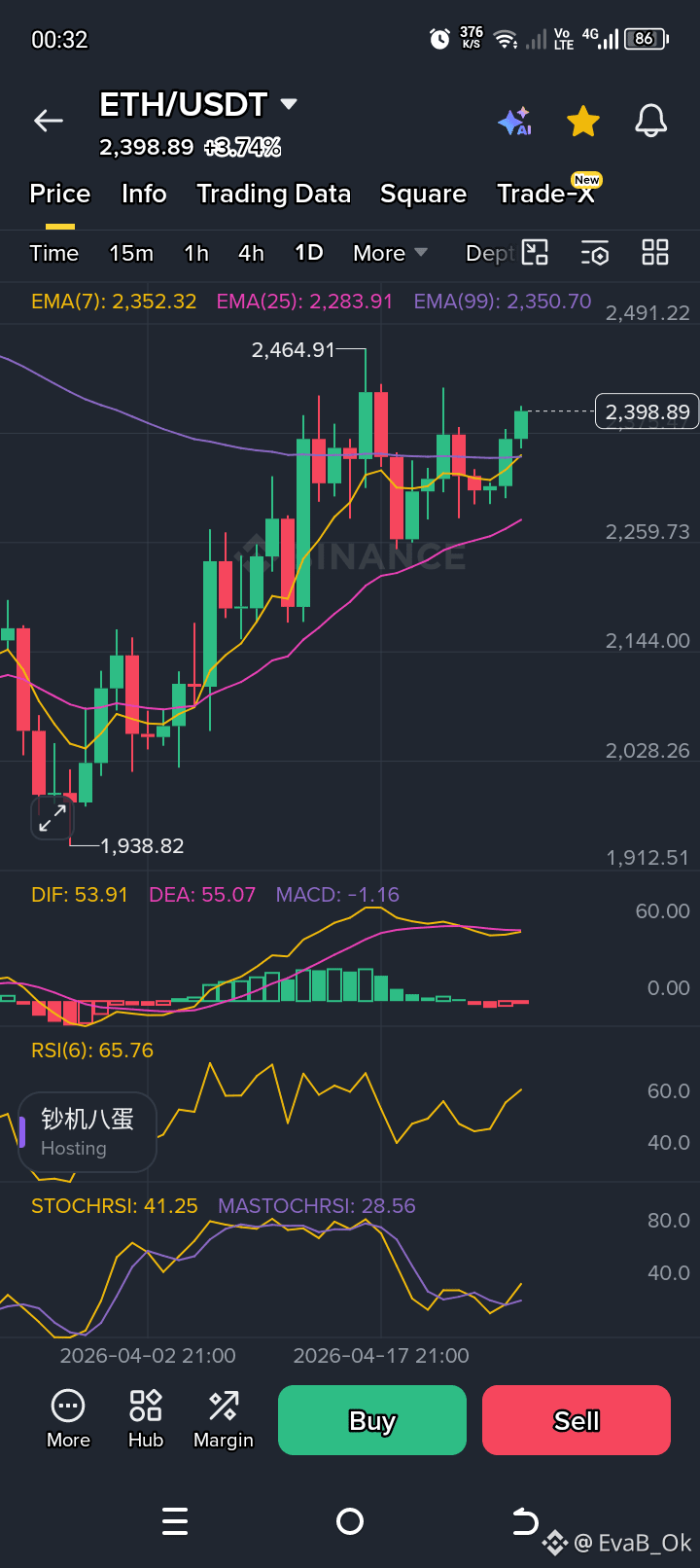Tap the 2026-04-17 21:00 date label

(381, 1356)
